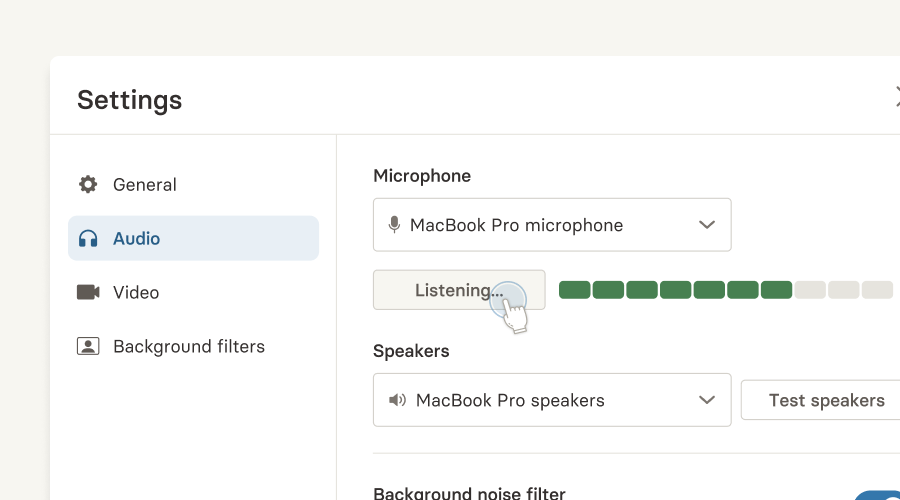The height and width of the screenshot is (500, 900).
Task: Click the Test speakers button
Action: 820,400
